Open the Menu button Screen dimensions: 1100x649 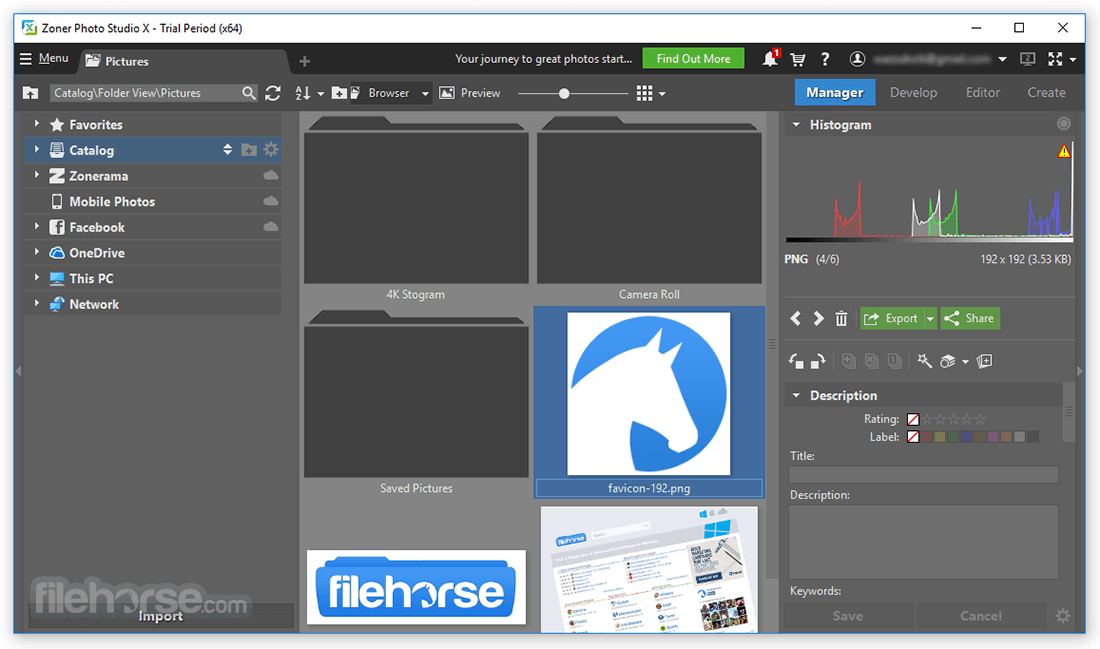pyautogui.click(x=43, y=58)
